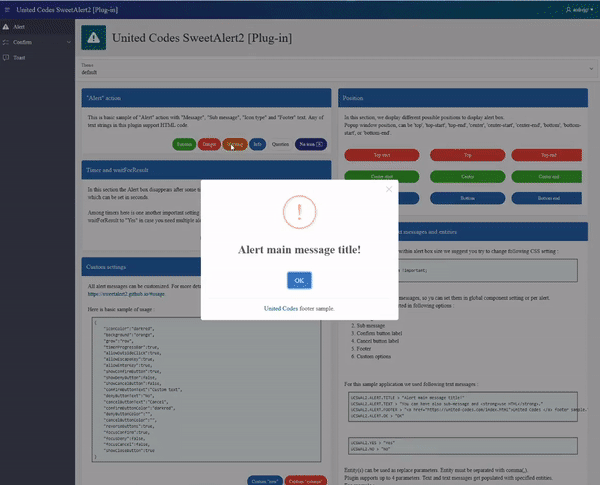Click the red Danger alert button

[209, 144]
